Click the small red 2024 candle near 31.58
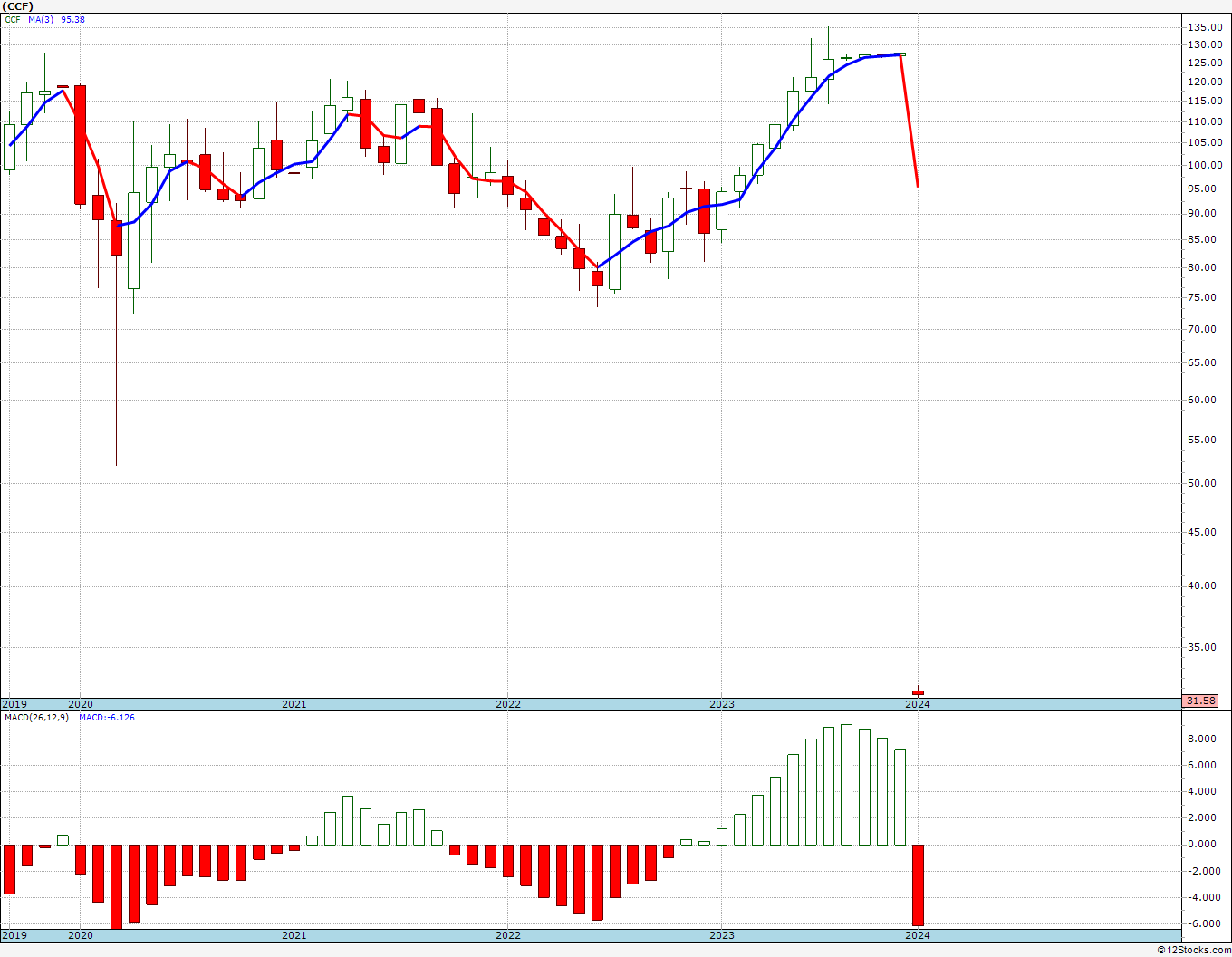The height and width of the screenshot is (957, 1232). [x=918, y=693]
